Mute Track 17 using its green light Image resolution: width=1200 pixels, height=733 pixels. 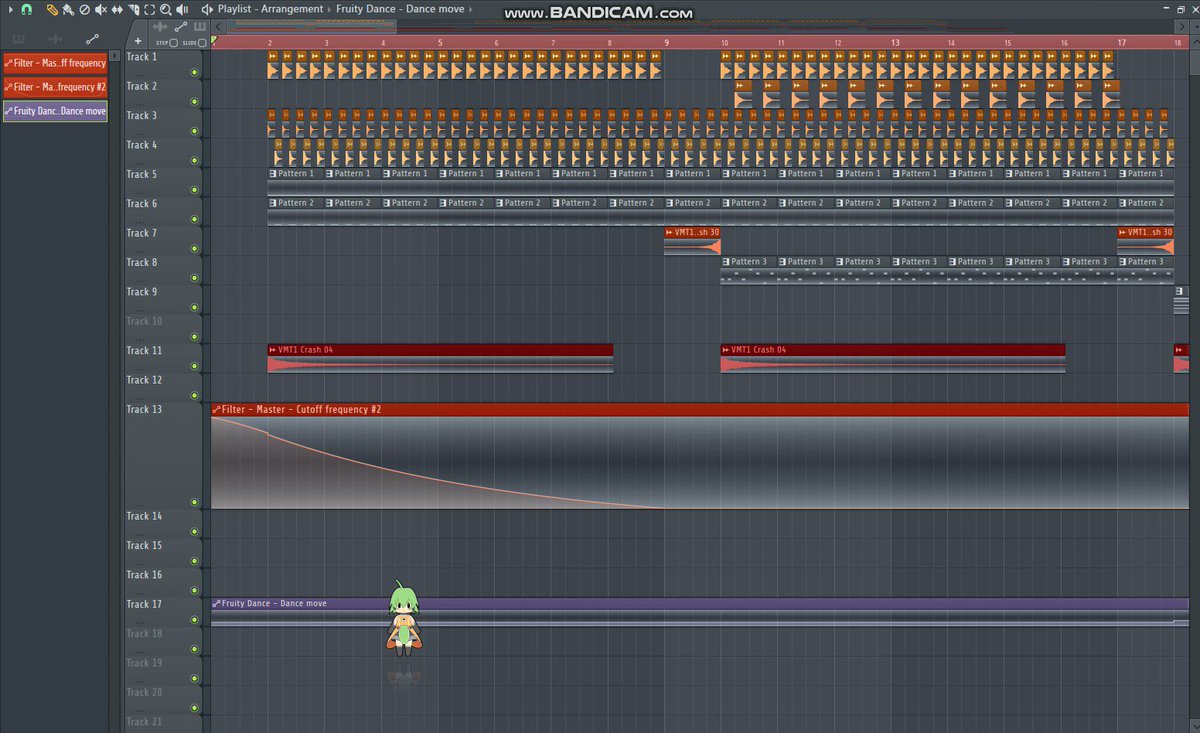point(195,620)
